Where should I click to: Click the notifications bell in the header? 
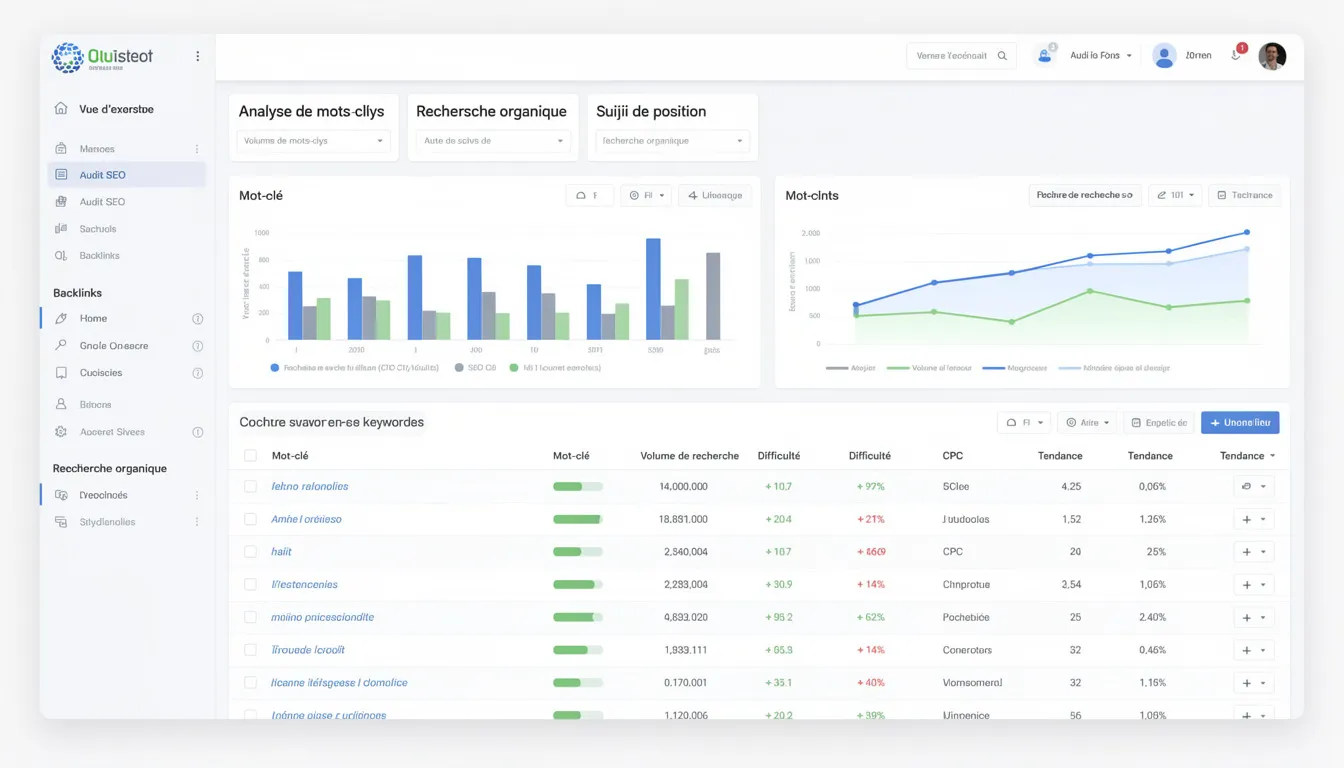click(1236, 56)
